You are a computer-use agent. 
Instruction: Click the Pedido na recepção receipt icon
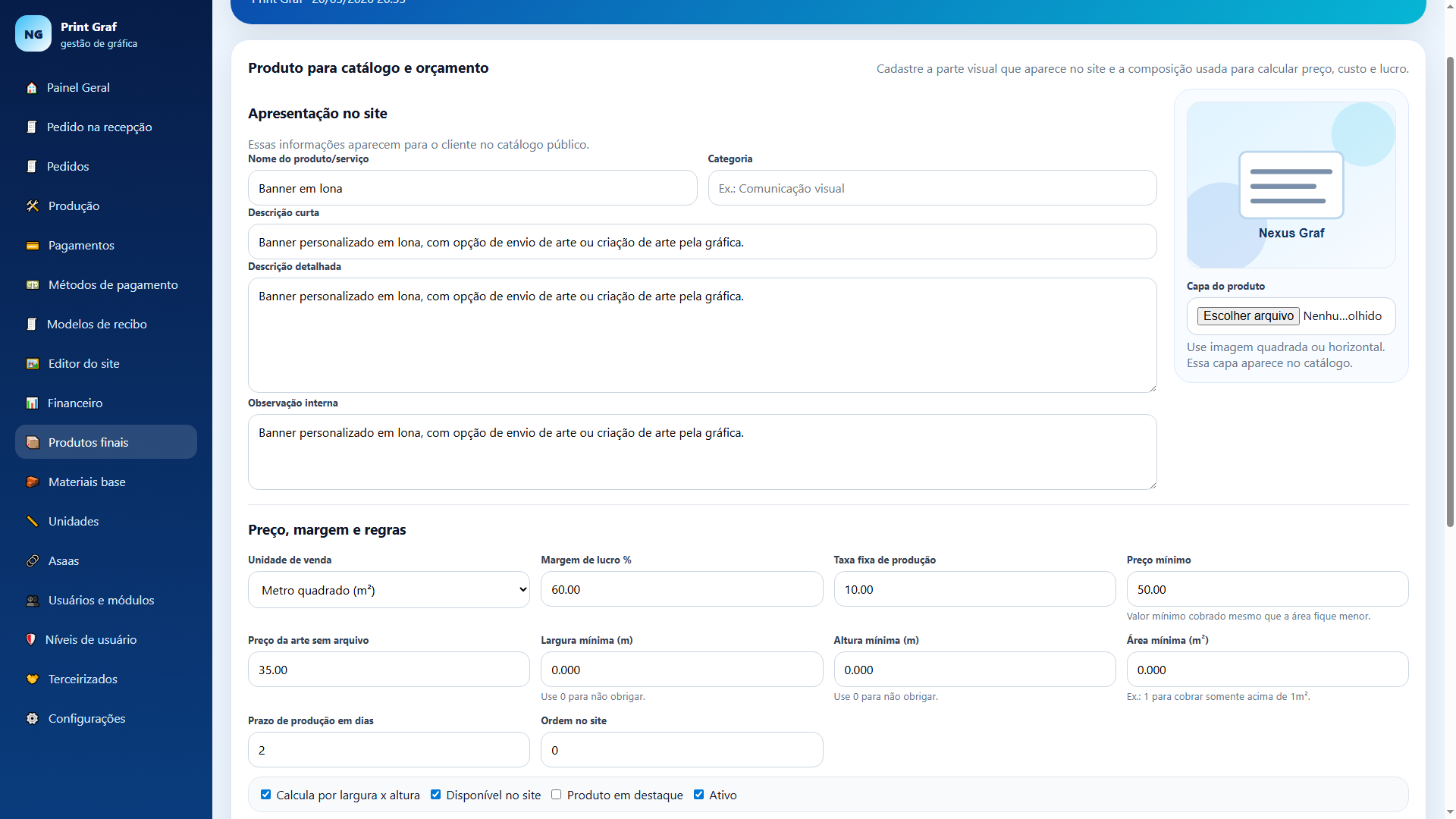(32, 127)
